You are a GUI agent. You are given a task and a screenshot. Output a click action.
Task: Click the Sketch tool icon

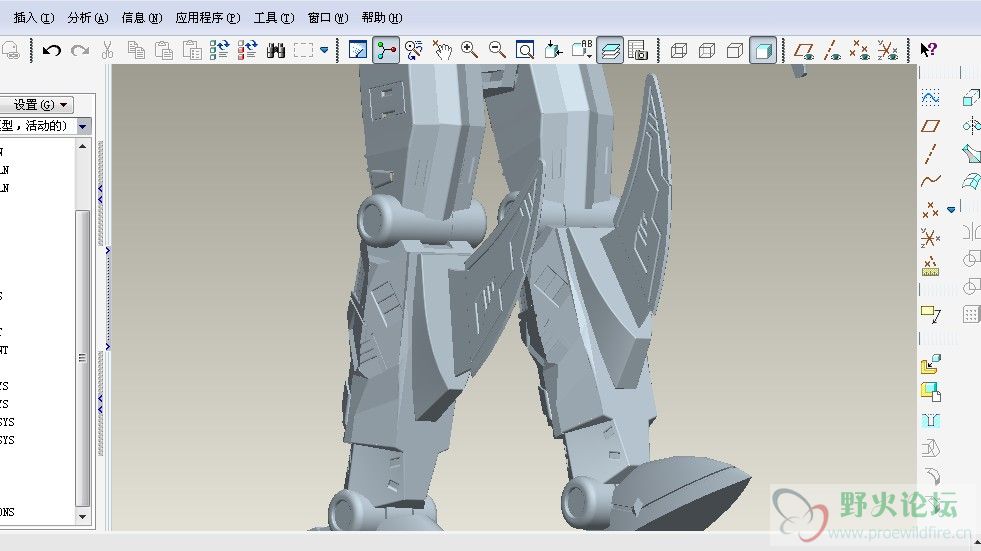click(x=930, y=98)
